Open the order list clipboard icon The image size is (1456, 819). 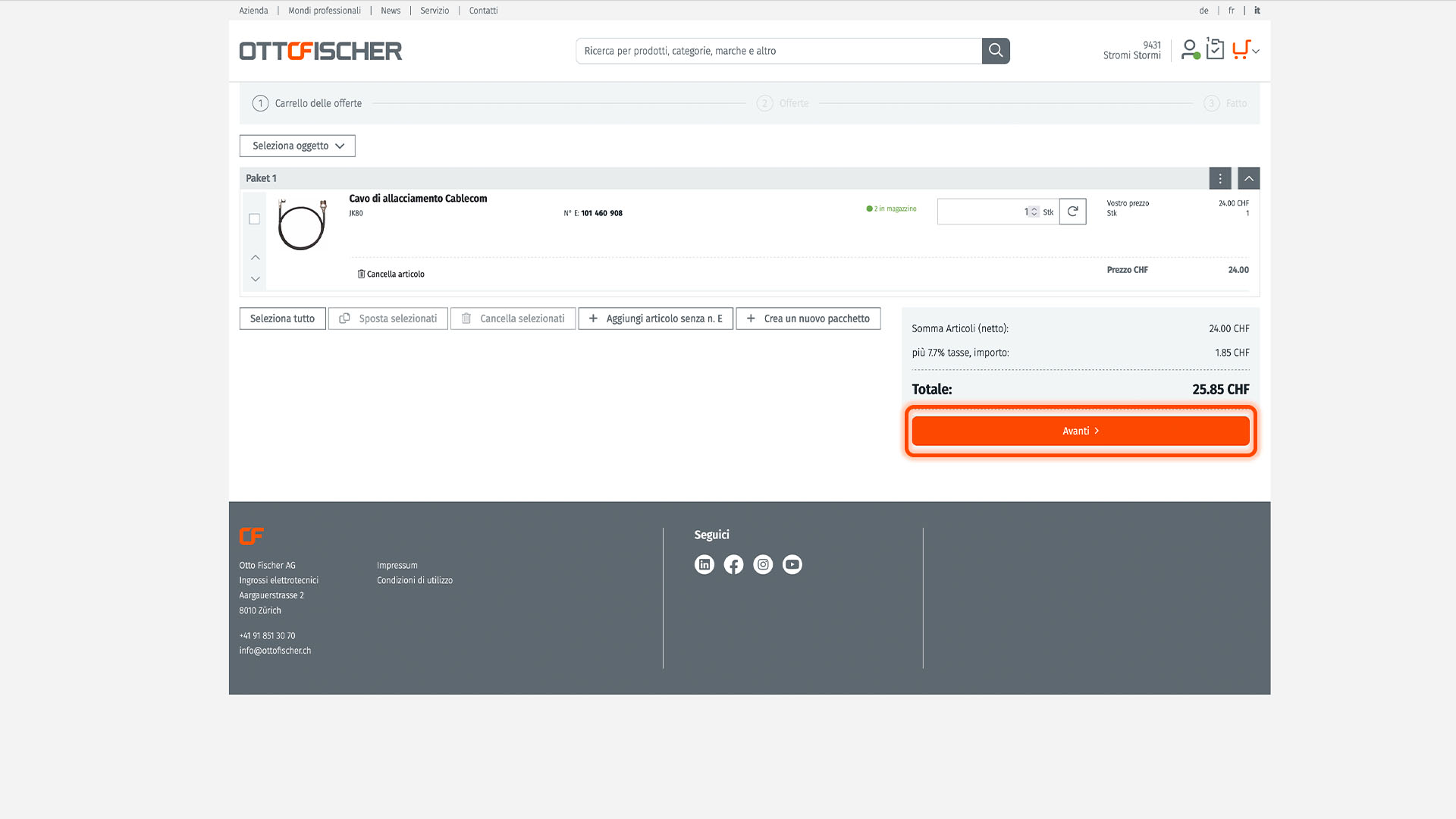point(1215,49)
